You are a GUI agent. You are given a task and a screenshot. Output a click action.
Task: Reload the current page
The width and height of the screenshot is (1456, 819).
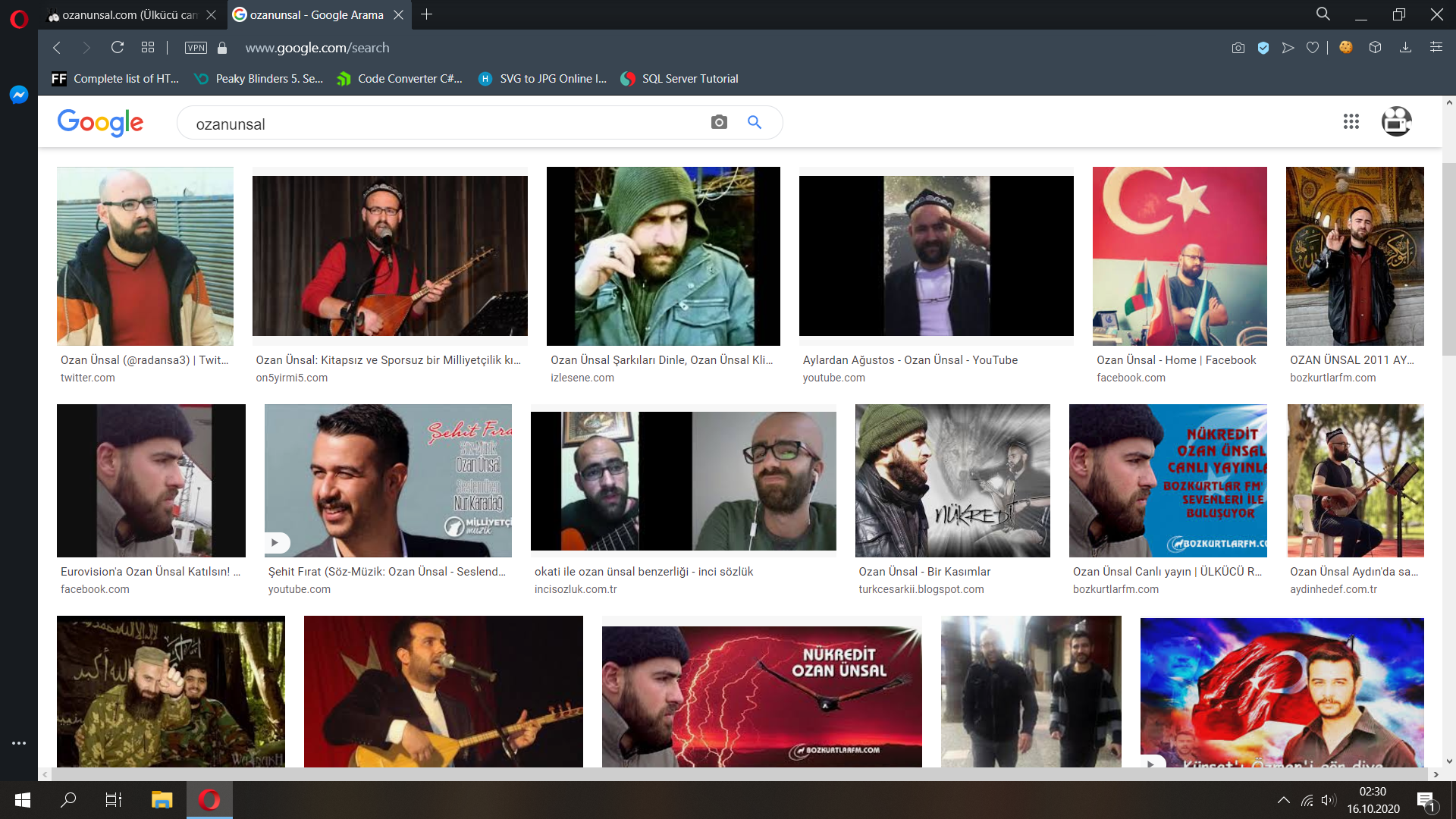coord(118,48)
